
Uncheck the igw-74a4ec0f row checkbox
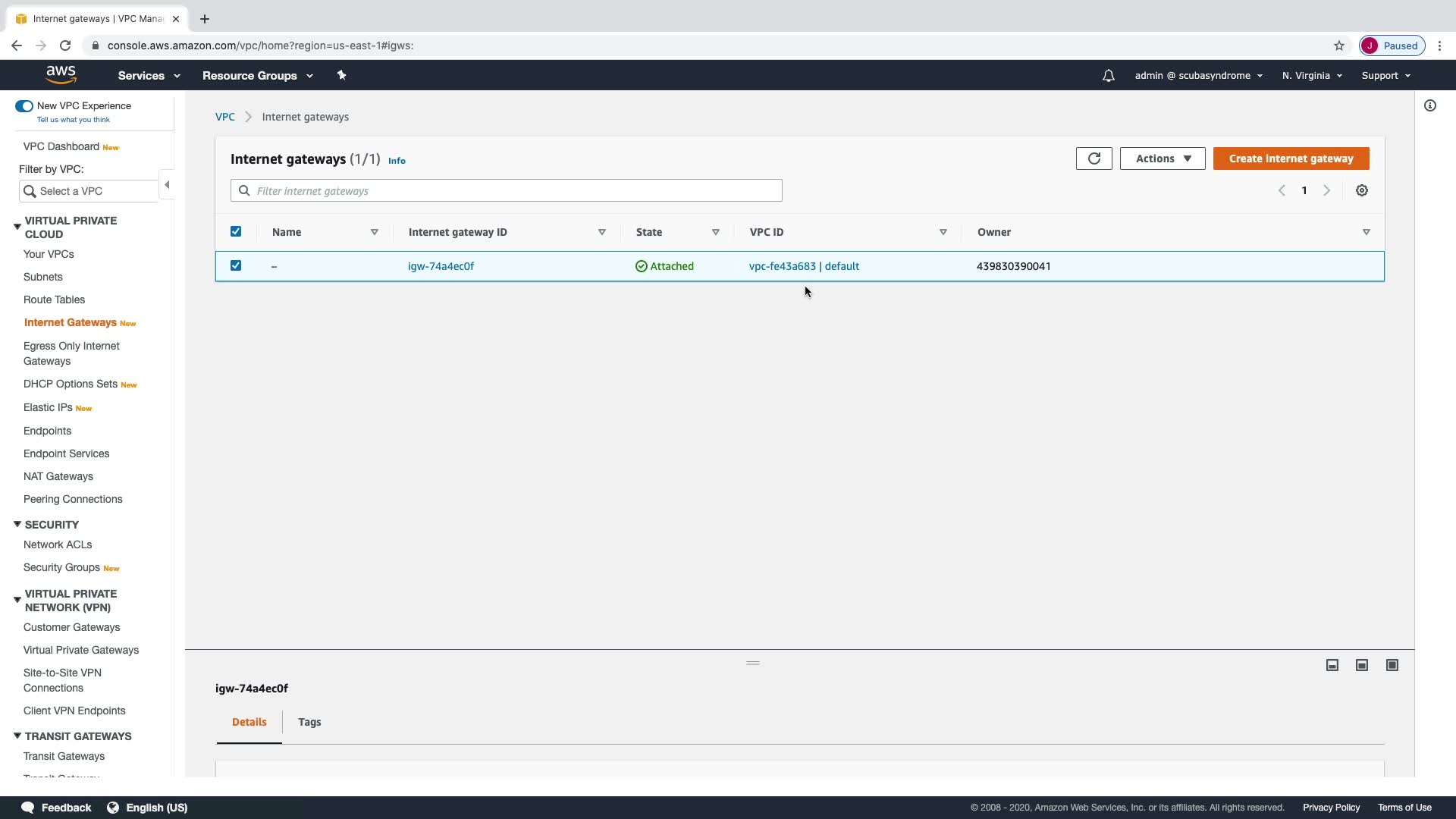[x=236, y=266]
